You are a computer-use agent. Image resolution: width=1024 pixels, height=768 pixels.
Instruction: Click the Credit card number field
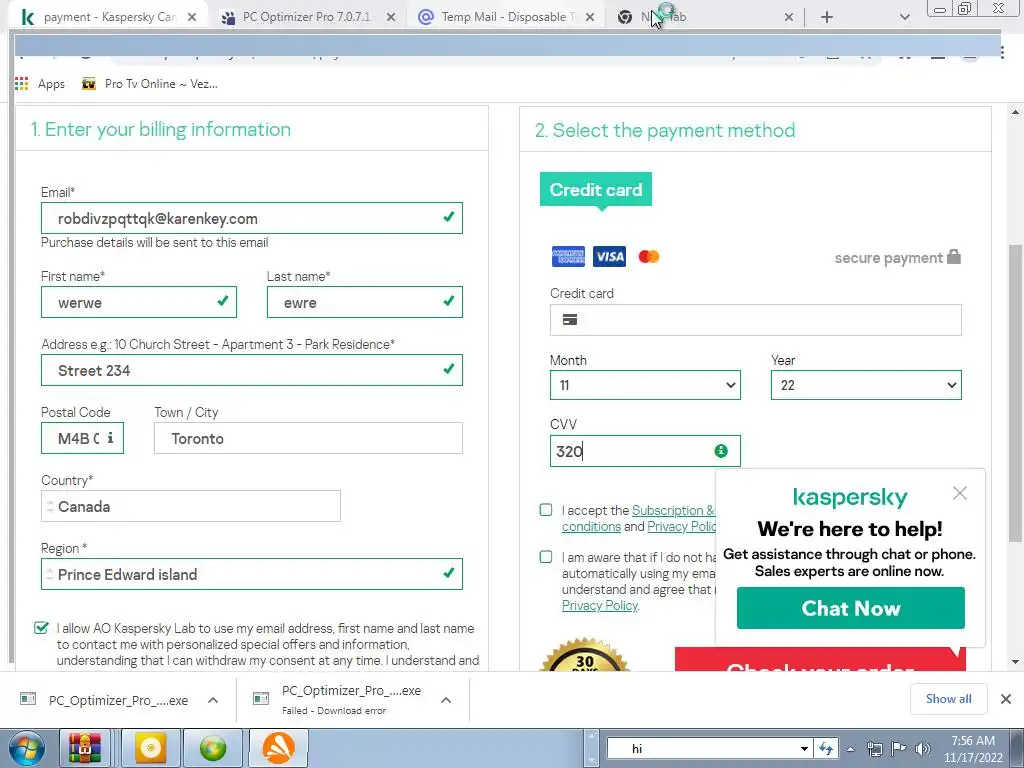tap(756, 320)
